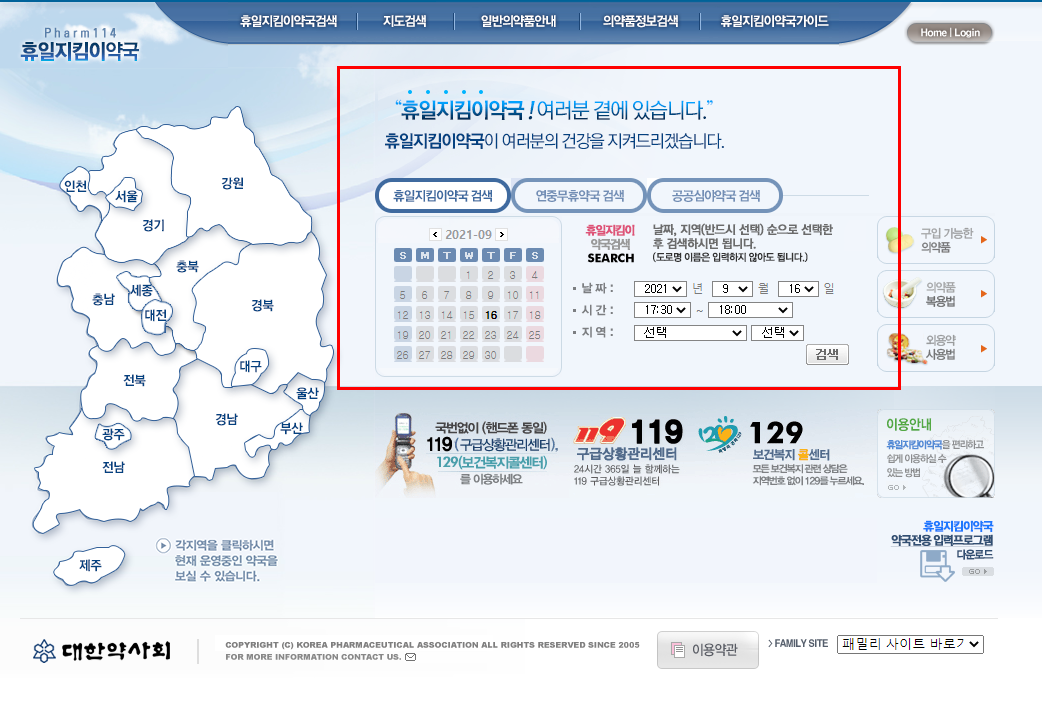Screen dimensions: 1042x710
Task: Open 의약품정보검색 in the top menu
Action: 641,21
